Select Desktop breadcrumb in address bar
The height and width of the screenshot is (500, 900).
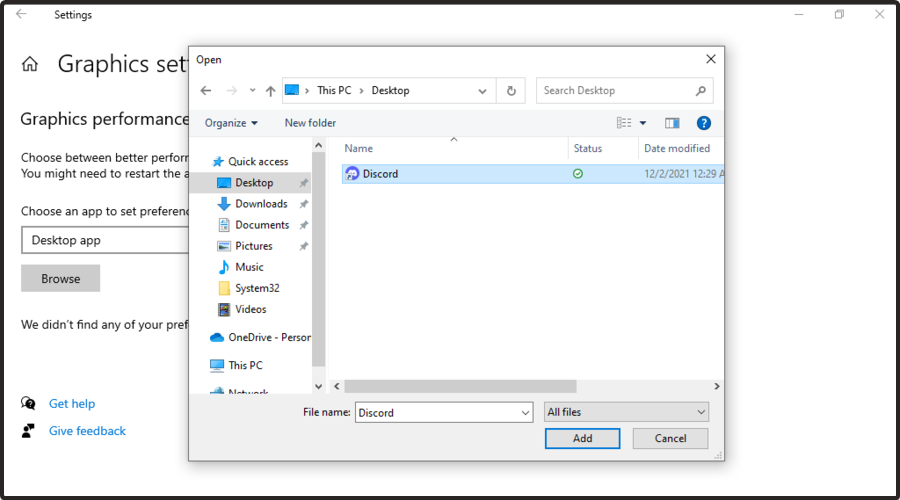coord(390,90)
